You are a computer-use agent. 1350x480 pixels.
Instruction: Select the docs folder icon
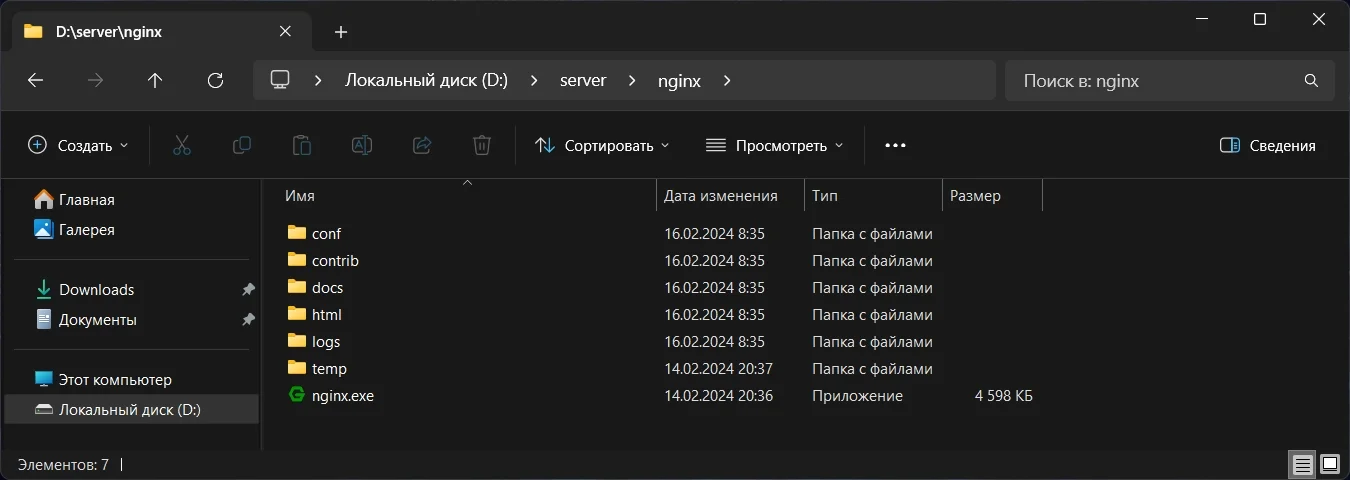click(296, 287)
